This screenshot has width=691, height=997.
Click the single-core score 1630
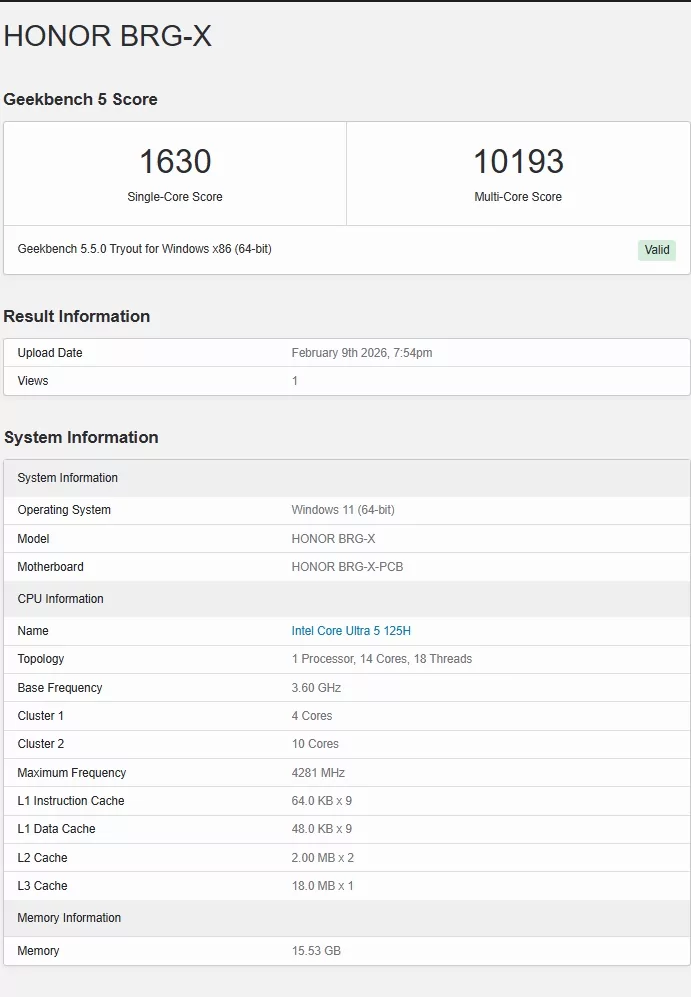(x=175, y=162)
